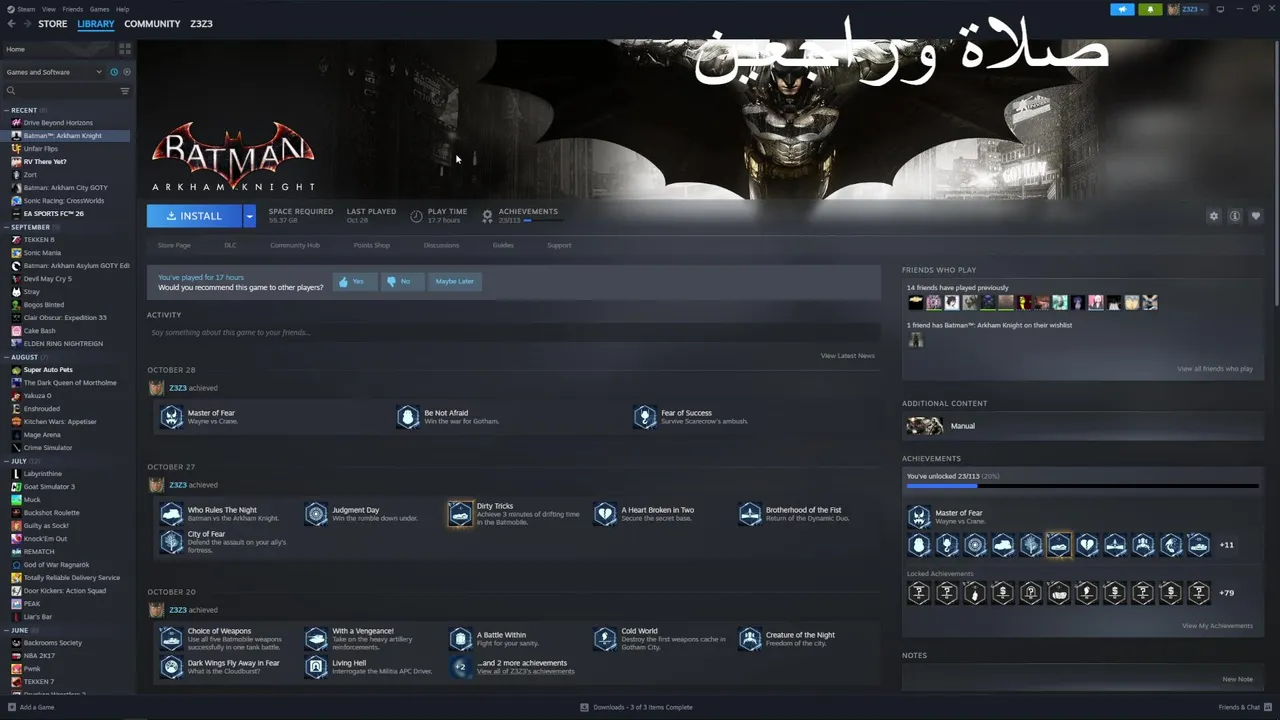Open game settings gear icon
Image resolution: width=1280 pixels, height=720 pixels.
click(1214, 216)
